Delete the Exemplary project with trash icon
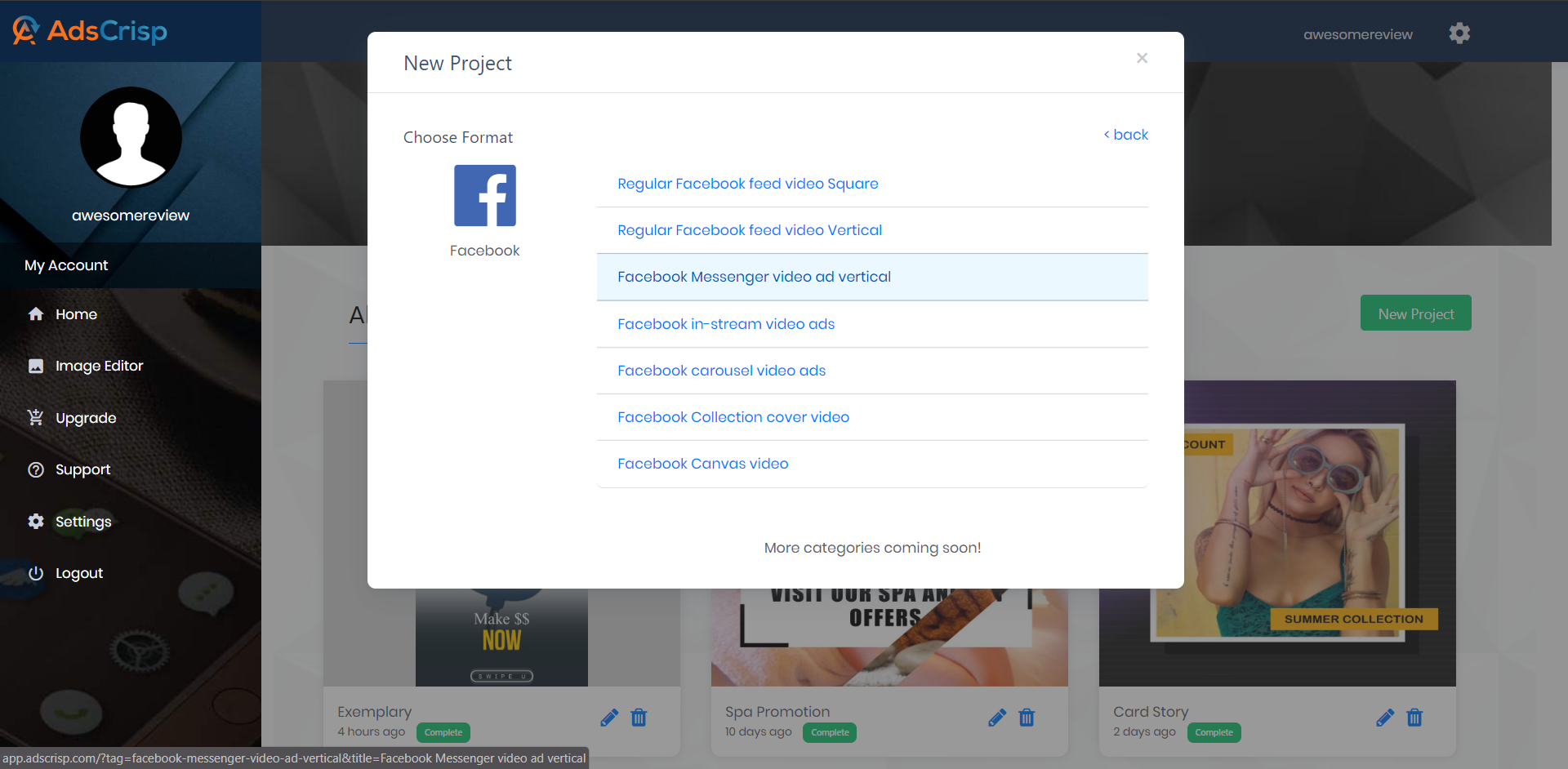 pos(639,718)
